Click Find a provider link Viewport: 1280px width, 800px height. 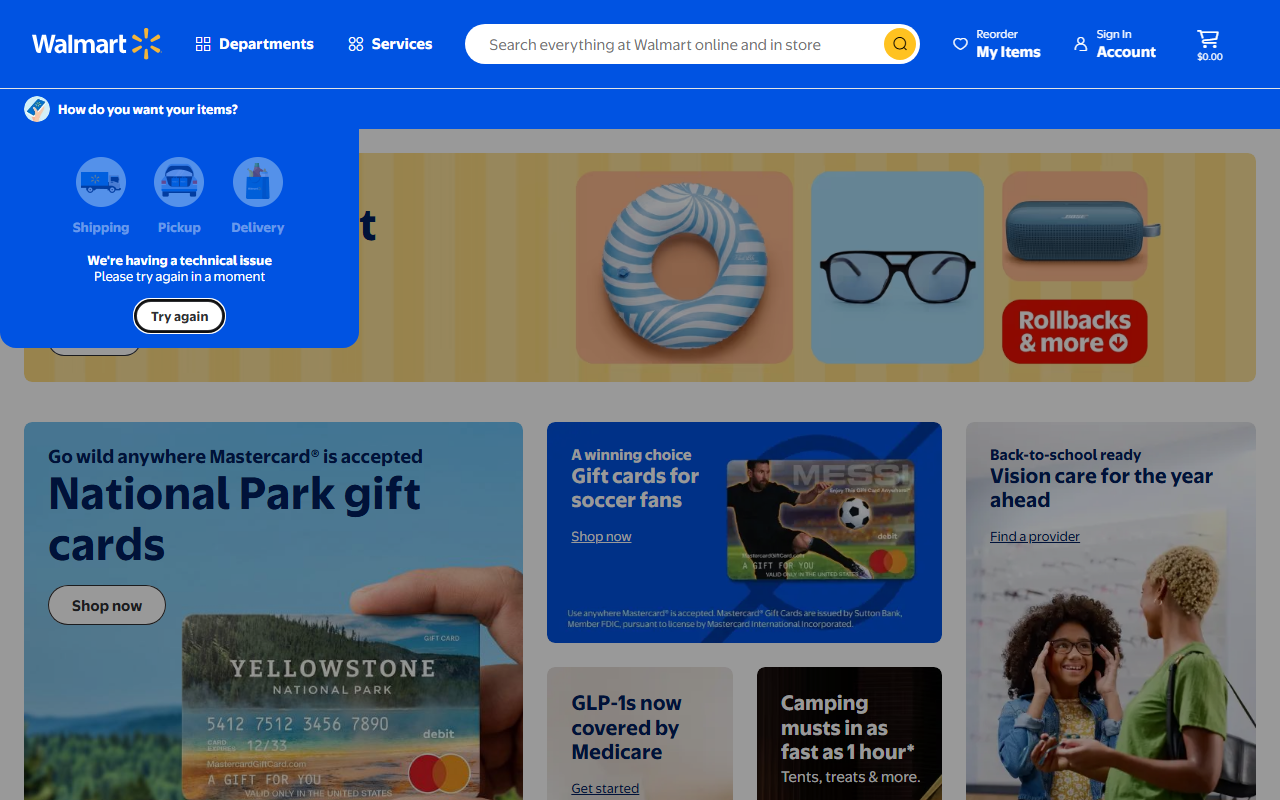coord(1035,536)
